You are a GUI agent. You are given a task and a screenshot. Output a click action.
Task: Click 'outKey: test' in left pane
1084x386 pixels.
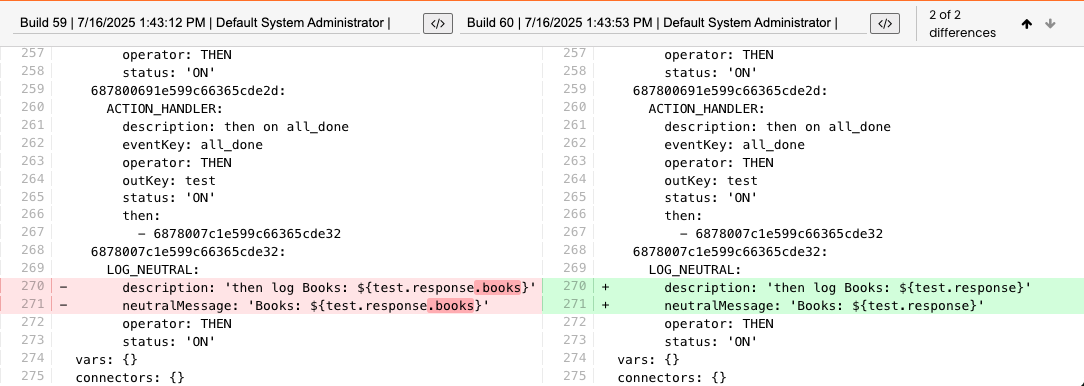169,181
